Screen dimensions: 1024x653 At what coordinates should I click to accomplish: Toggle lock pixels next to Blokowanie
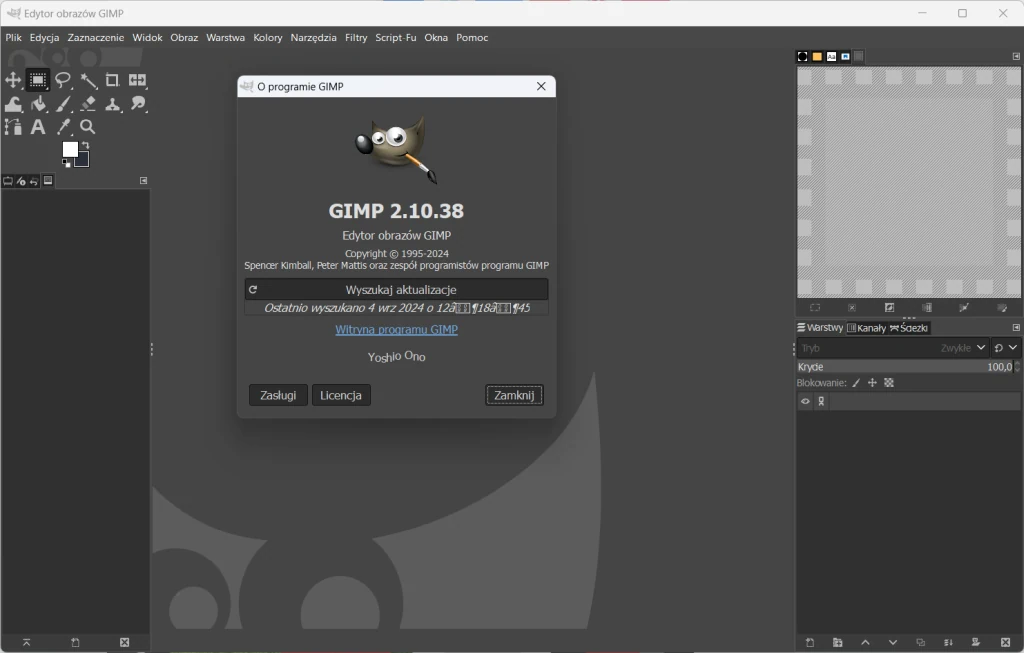[856, 383]
